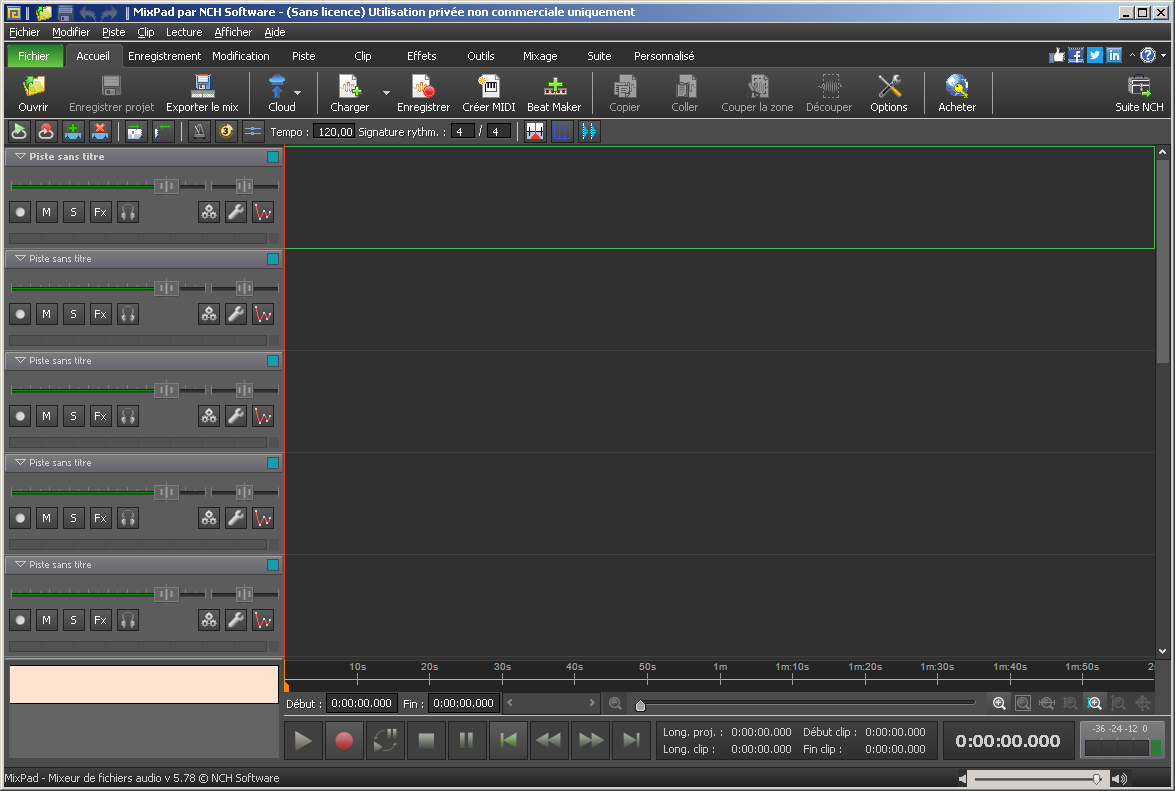1175x791 pixels.
Task: Arm recording on the first track
Action: (x=20, y=212)
